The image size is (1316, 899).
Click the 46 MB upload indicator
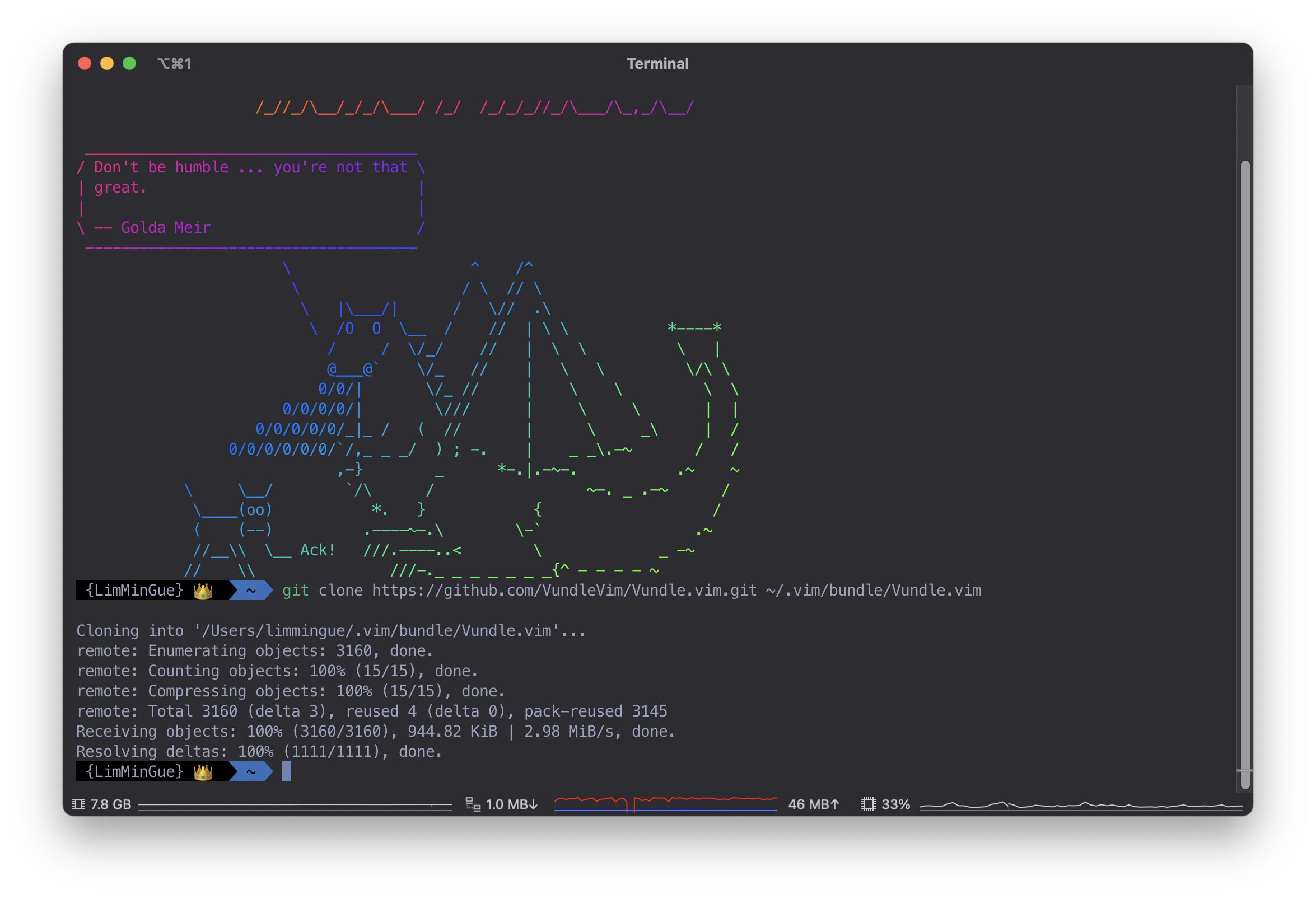tap(813, 804)
